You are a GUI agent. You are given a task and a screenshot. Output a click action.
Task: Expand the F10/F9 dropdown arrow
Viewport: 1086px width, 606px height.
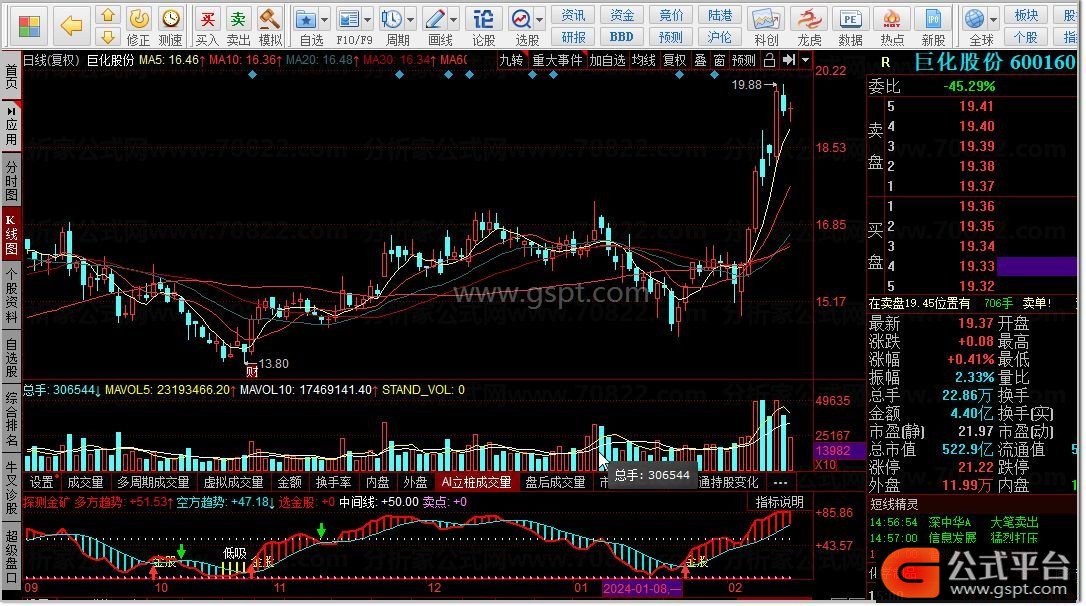click(x=367, y=19)
